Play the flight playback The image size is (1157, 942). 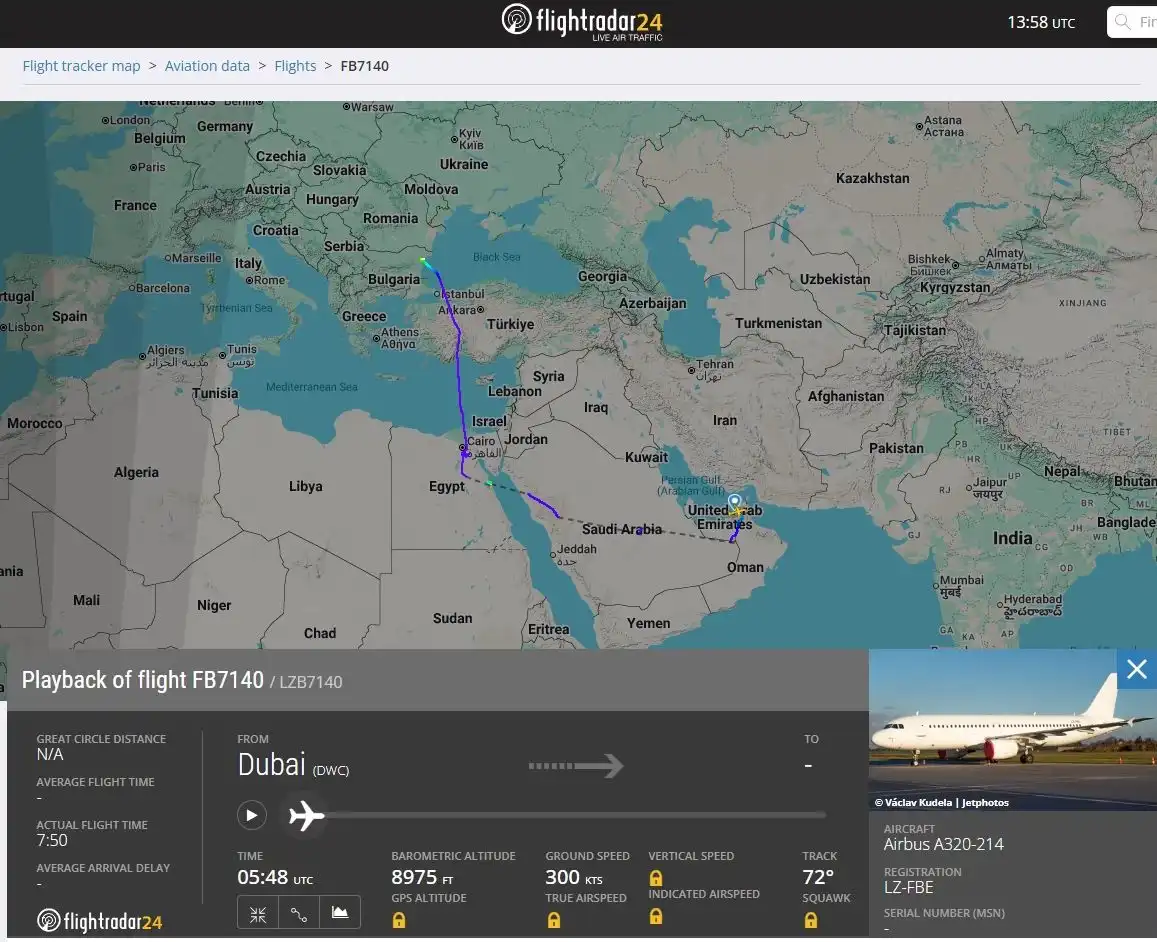coord(252,815)
